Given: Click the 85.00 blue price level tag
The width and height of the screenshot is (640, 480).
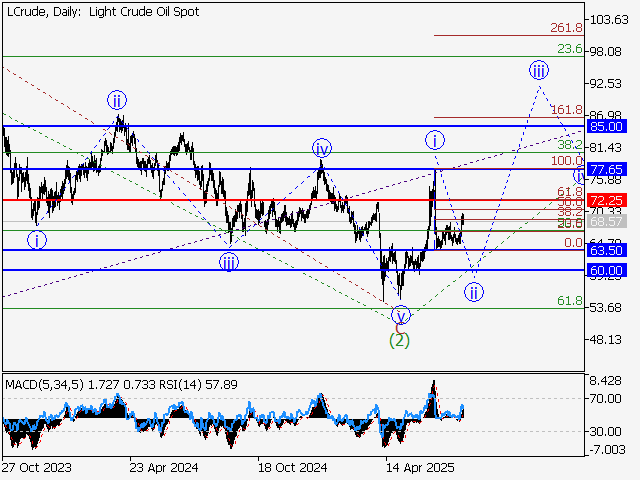Looking at the screenshot, I should [x=607, y=127].
